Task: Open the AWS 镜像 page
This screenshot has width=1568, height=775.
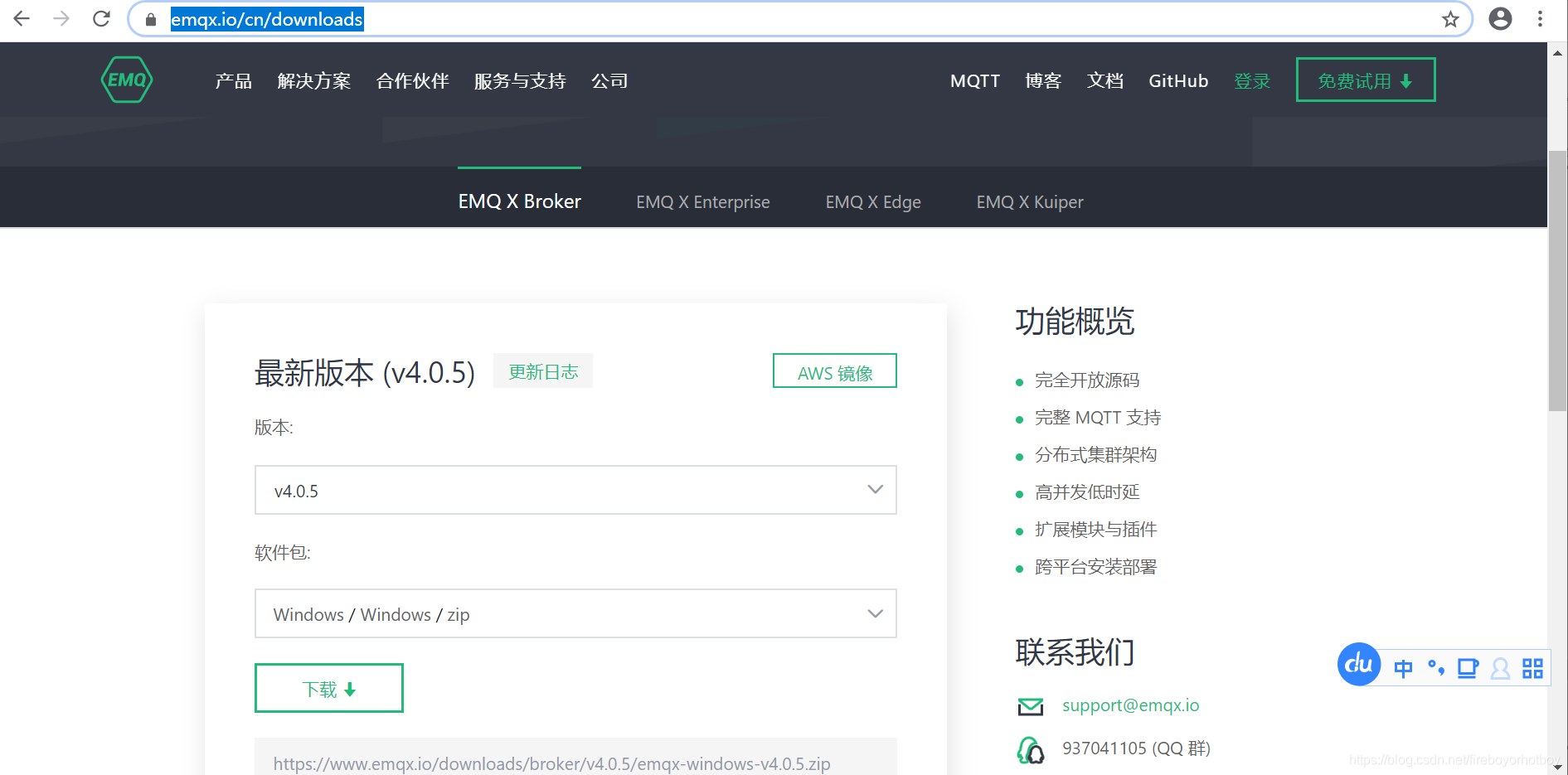Action: pyautogui.click(x=834, y=371)
